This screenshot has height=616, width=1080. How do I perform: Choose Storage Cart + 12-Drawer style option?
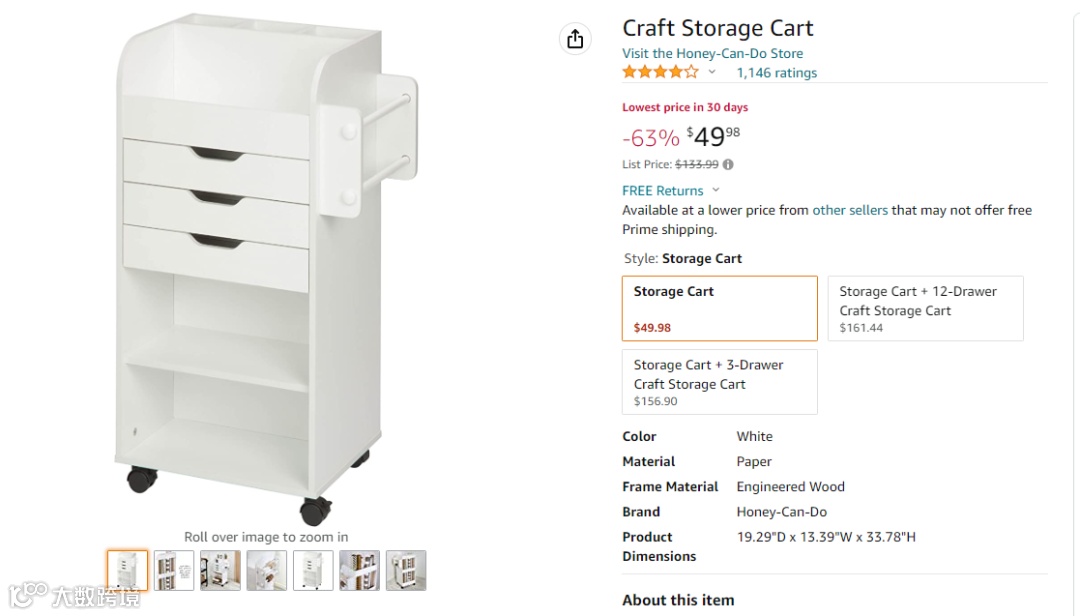(925, 308)
